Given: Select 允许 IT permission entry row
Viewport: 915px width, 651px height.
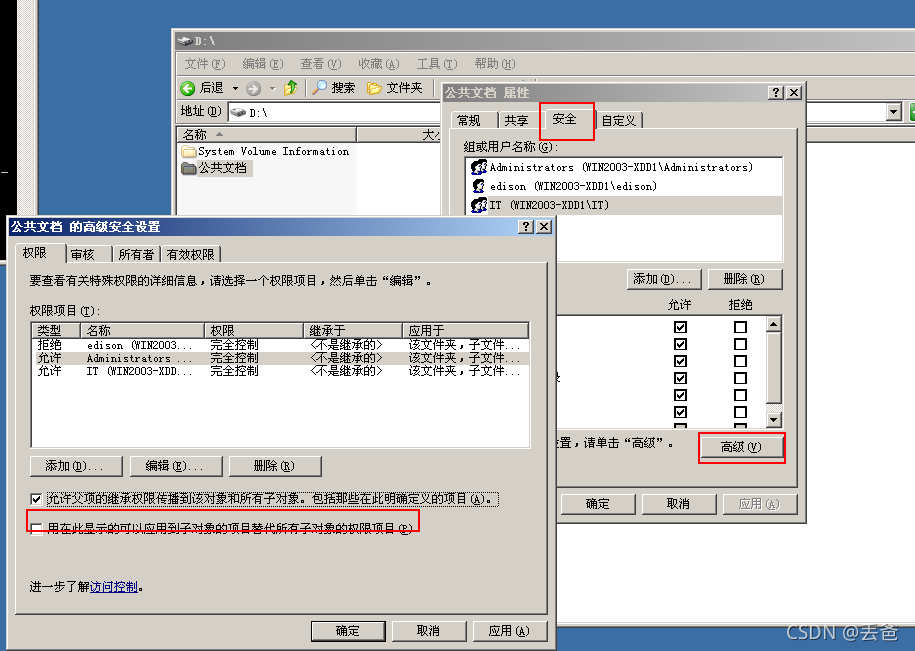Looking at the screenshot, I should (x=280, y=371).
